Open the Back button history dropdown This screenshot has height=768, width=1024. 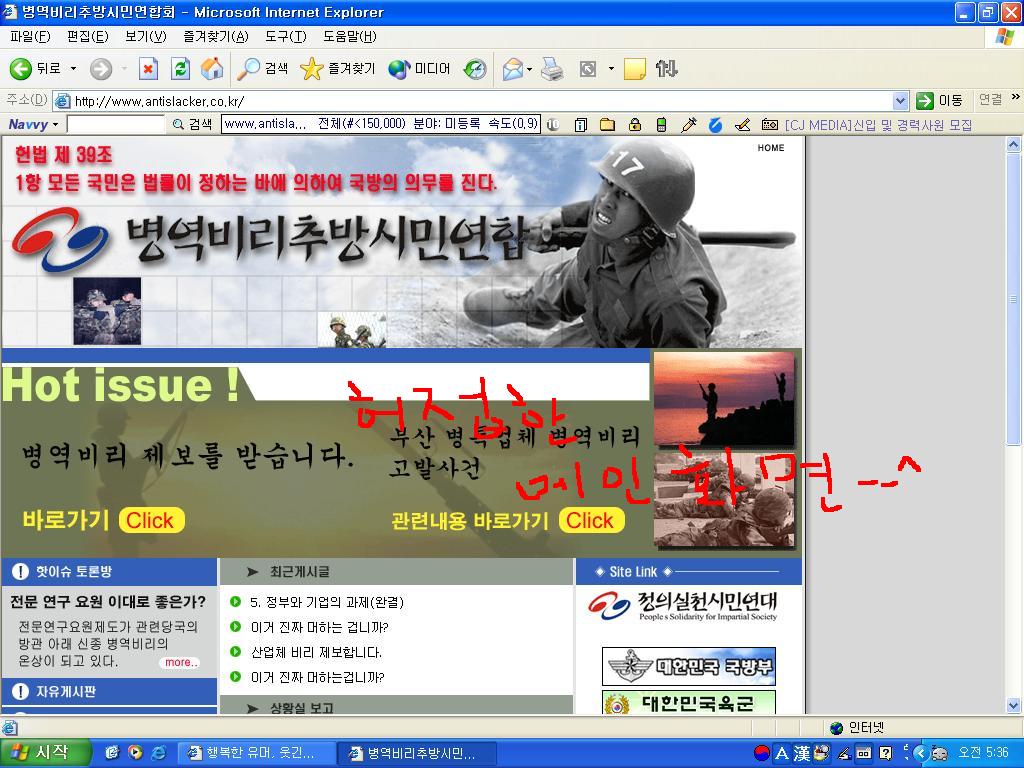[x=73, y=69]
